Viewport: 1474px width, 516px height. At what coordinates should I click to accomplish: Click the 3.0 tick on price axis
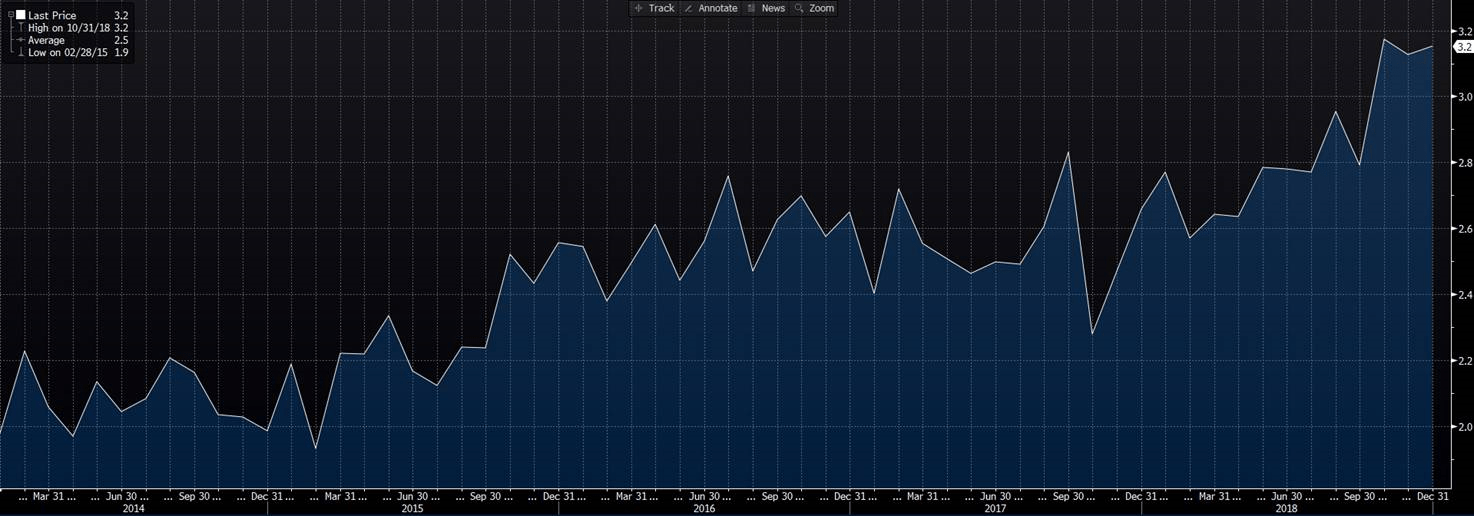[x=1463, y=97]
